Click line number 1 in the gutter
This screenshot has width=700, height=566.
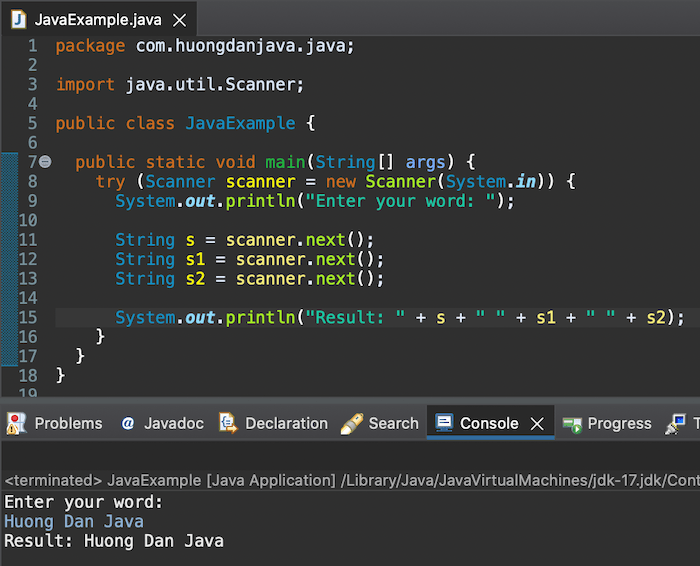coord(33,46)
